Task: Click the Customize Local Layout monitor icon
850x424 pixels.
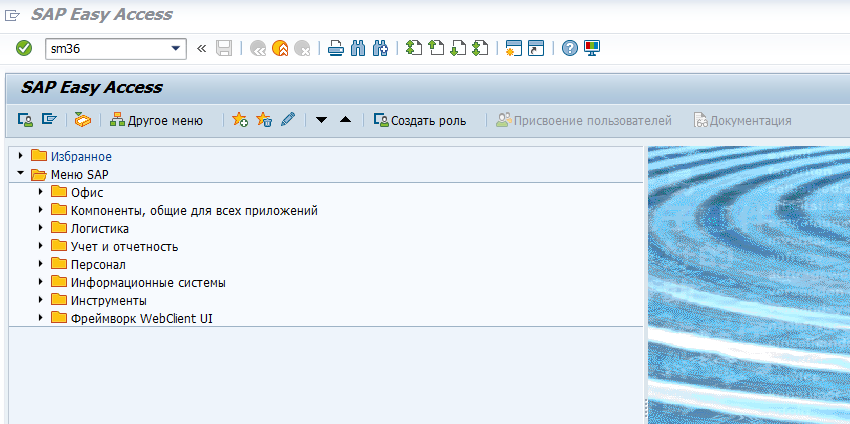Action: tap(591, 48)
